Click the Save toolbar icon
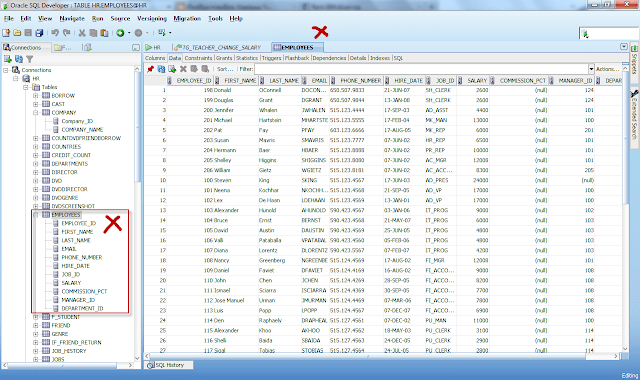Screen dimensions: 640x380 click(x=28, y=33)
